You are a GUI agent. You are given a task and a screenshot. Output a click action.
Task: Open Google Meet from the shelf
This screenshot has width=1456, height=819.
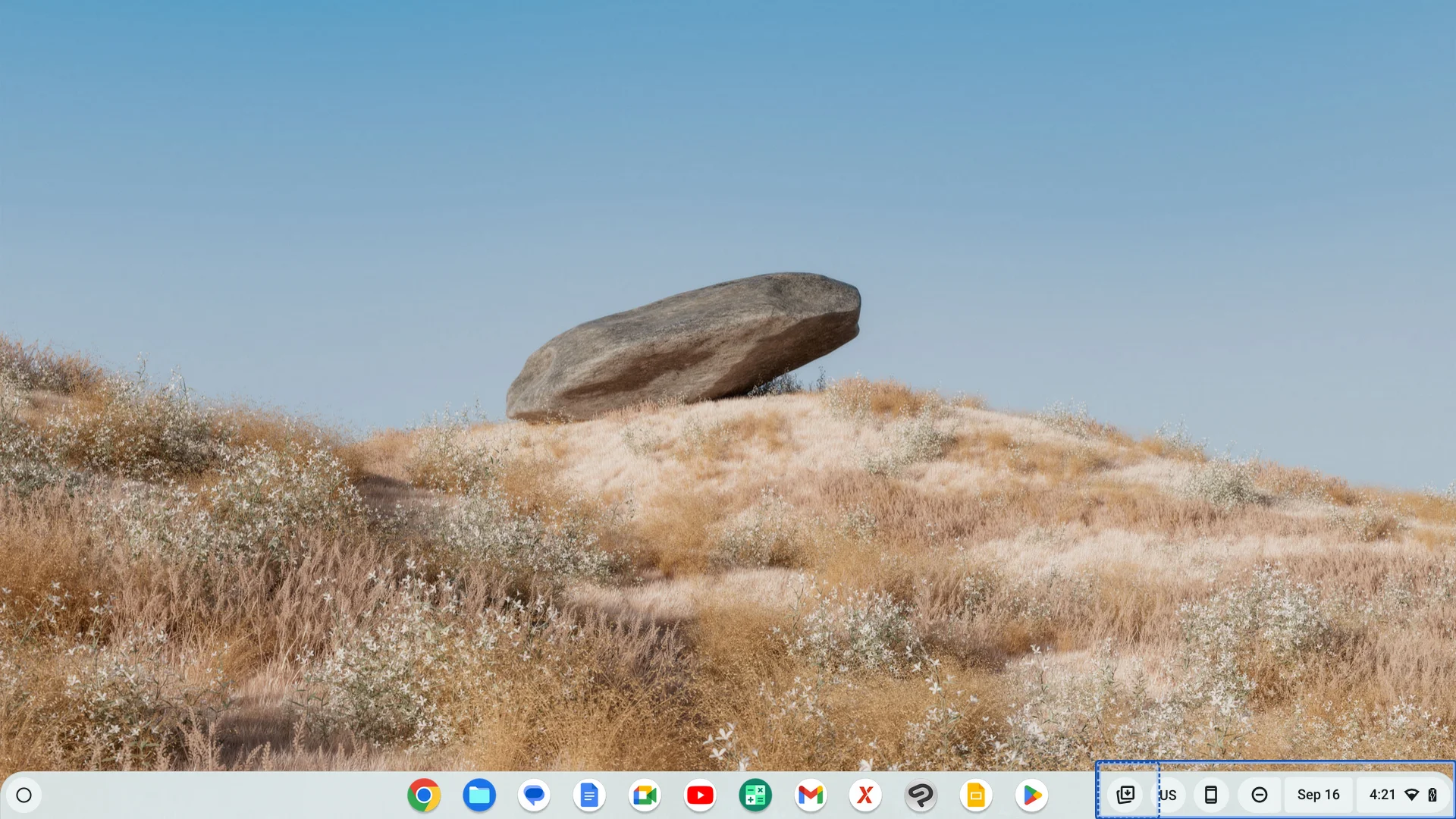[645, 795]
